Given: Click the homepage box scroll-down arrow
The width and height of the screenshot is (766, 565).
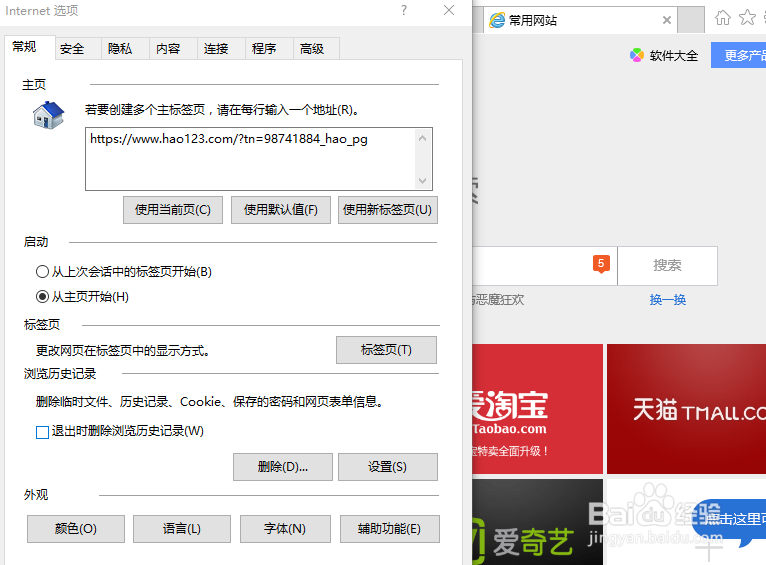Looking at the screenshot, I should (423, 181).
